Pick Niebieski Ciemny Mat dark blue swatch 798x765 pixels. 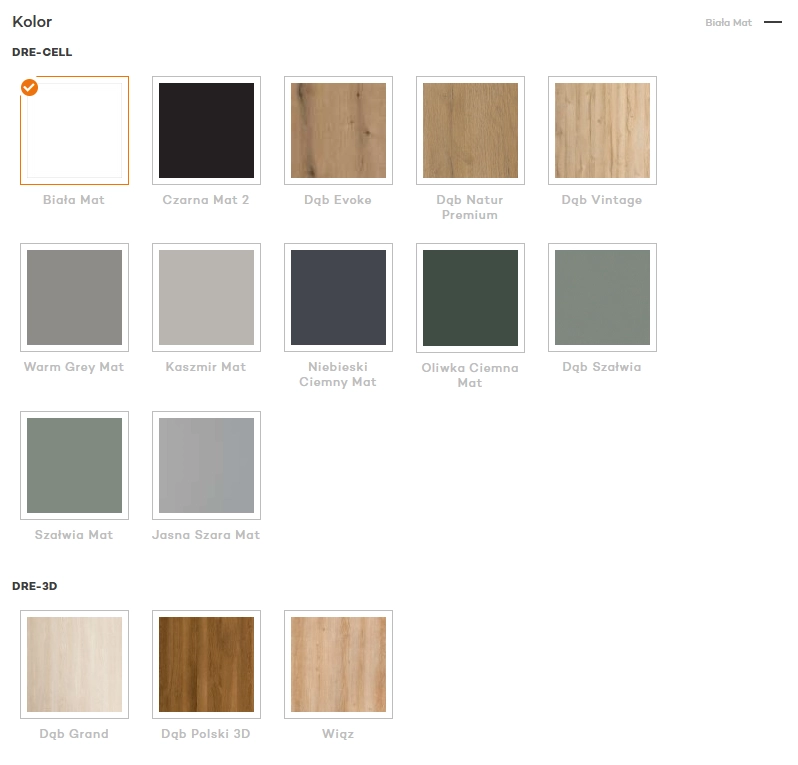tap(338, 297)
